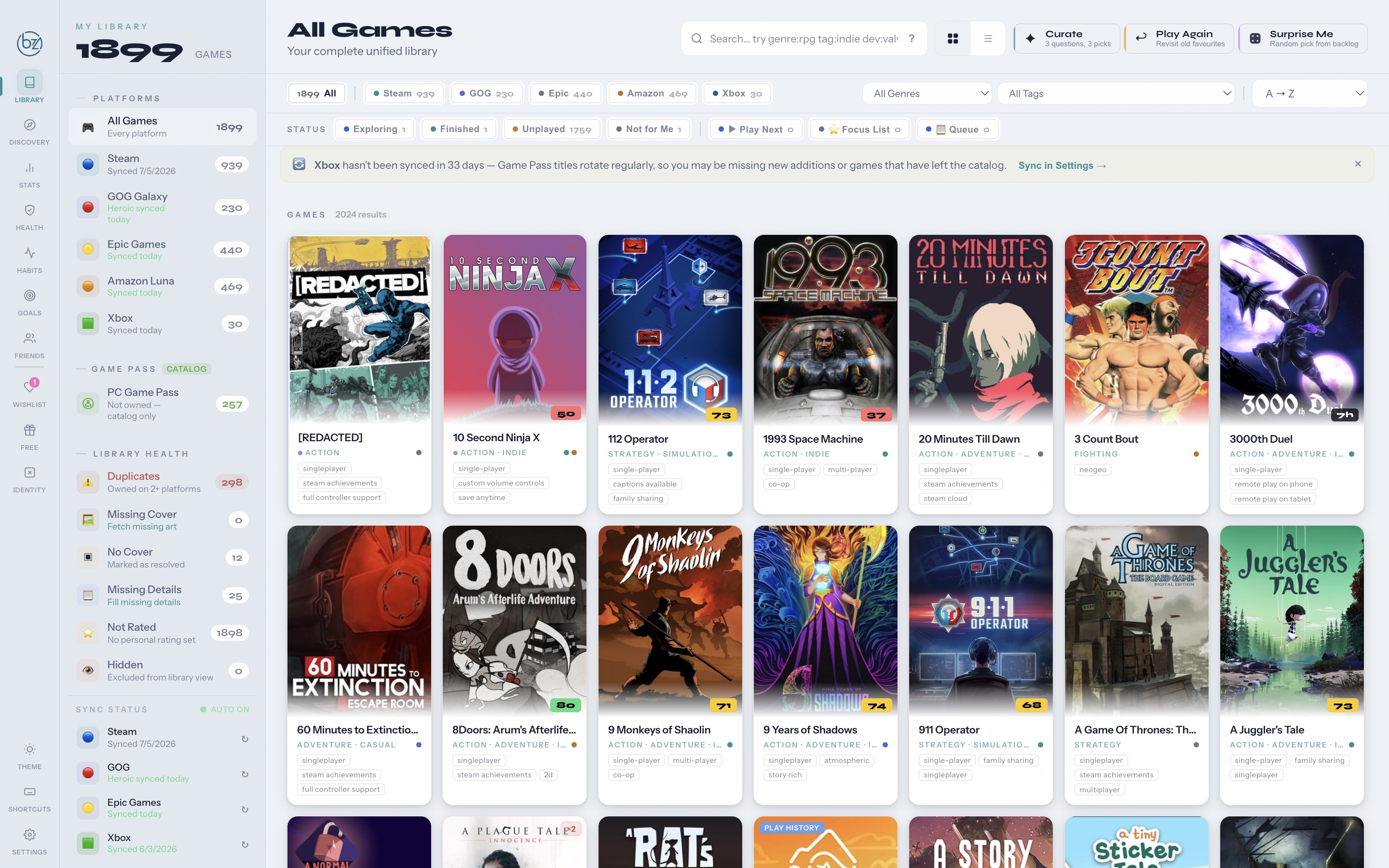Refresh Epic Games sync status
The height and width of the screenshot is (868, 1389).
[x=245, y=810]
